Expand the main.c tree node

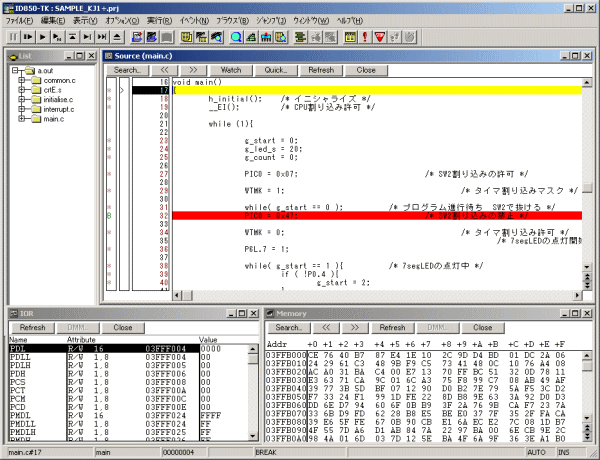22,119
